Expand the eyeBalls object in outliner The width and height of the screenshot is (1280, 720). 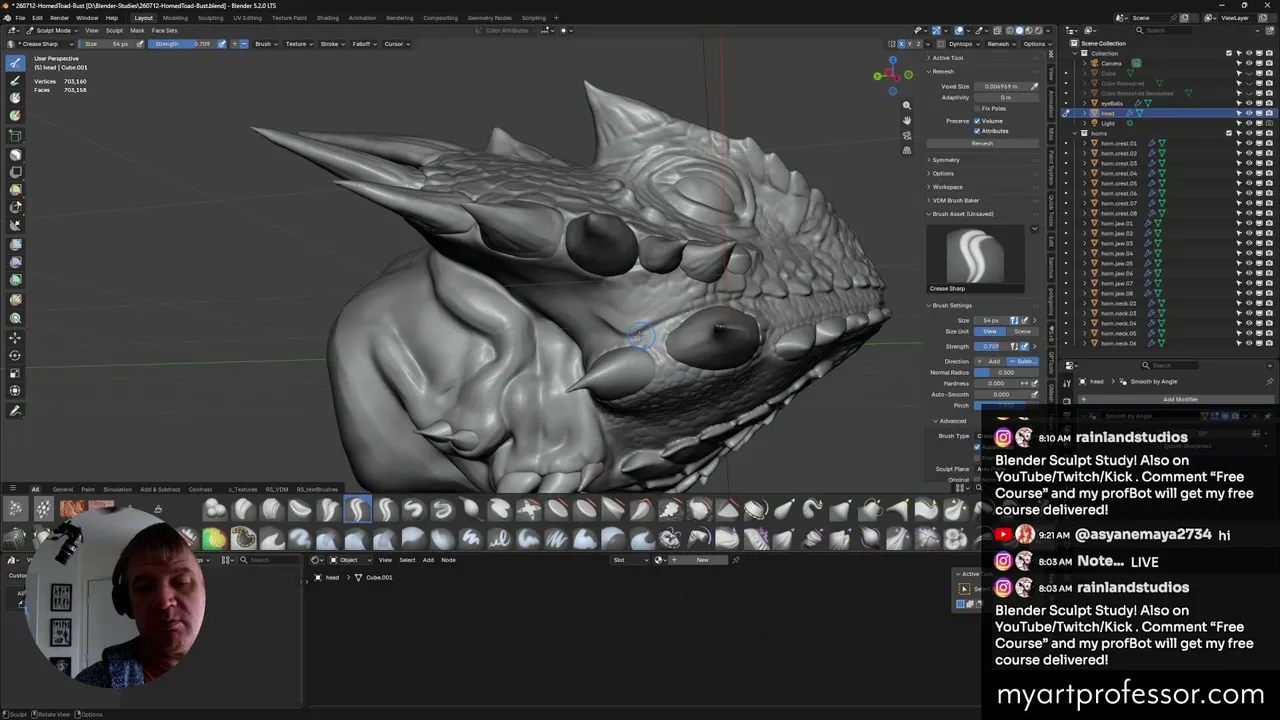tap(1086, 103)
